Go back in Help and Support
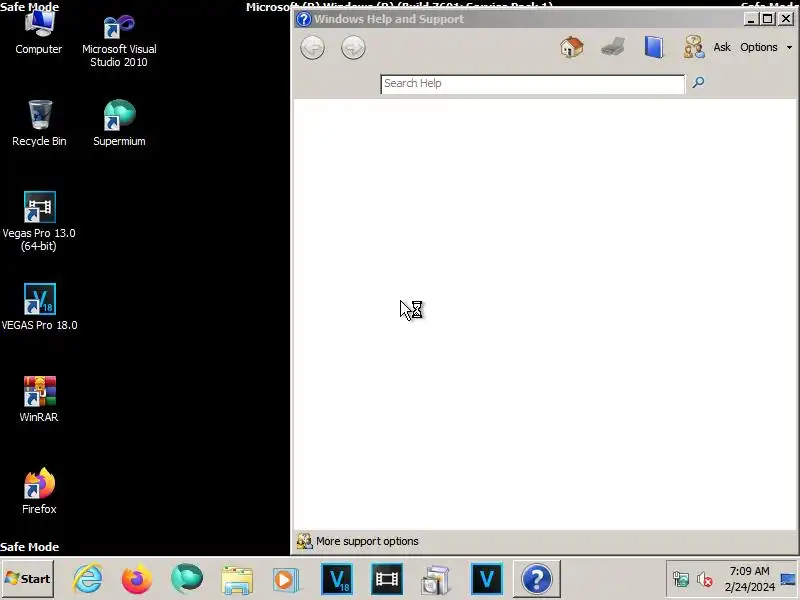800x600 pixels. [312, 48]
